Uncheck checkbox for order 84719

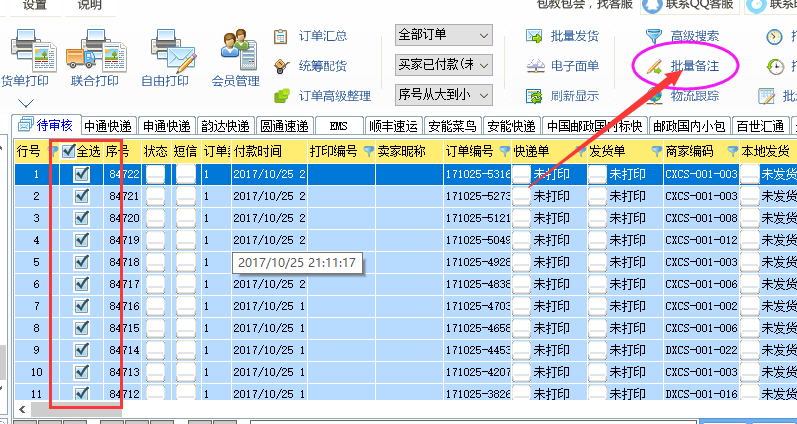(x=81, y=240)
